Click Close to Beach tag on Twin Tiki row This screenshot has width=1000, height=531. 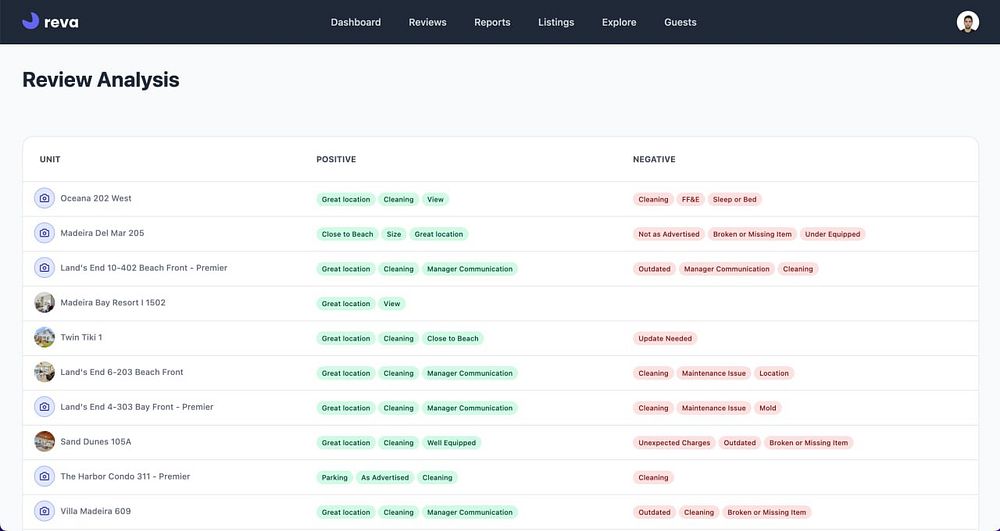pyautogui.click(x=453, y=338)
